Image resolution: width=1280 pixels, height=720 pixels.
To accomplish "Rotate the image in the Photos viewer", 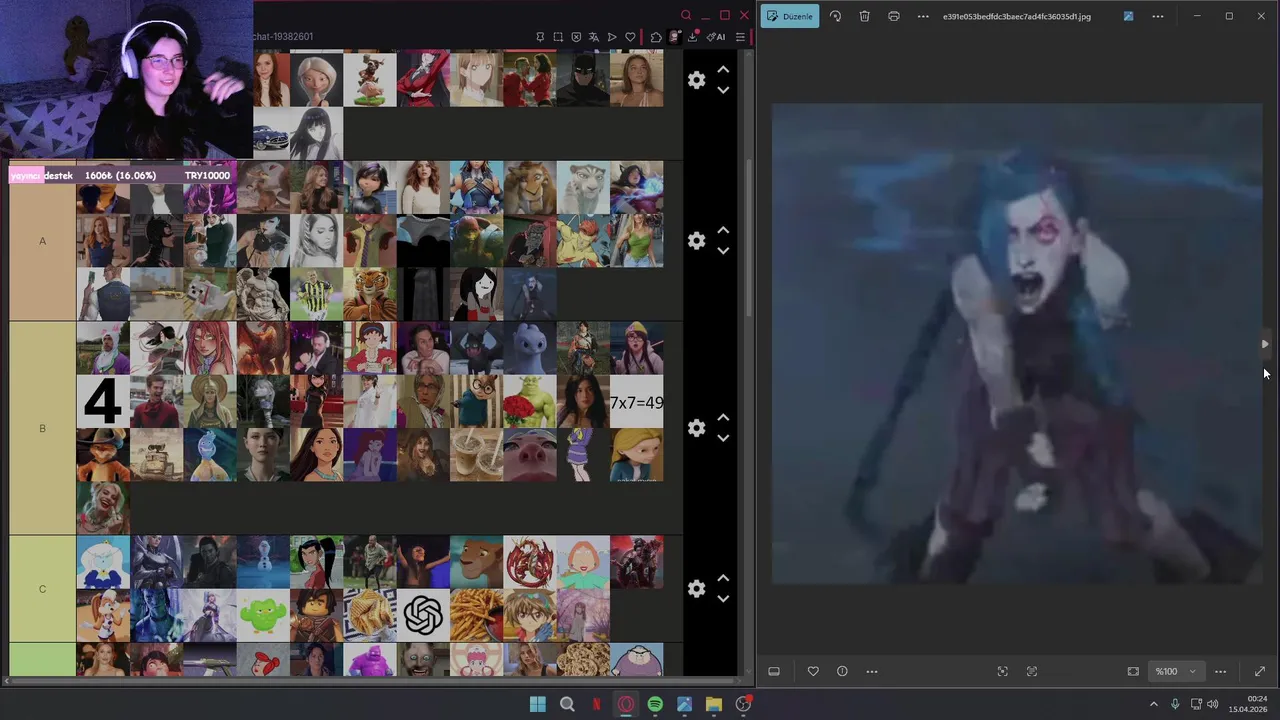I will tap(836, 16).
